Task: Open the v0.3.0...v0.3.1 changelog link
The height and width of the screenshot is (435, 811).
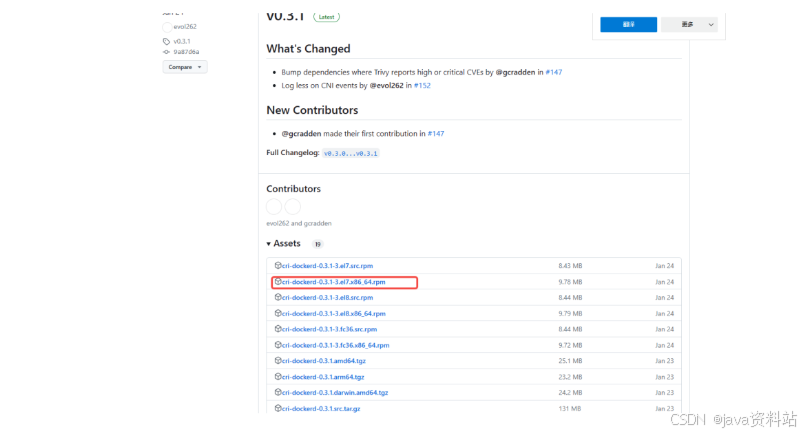Action: (351, 153)
